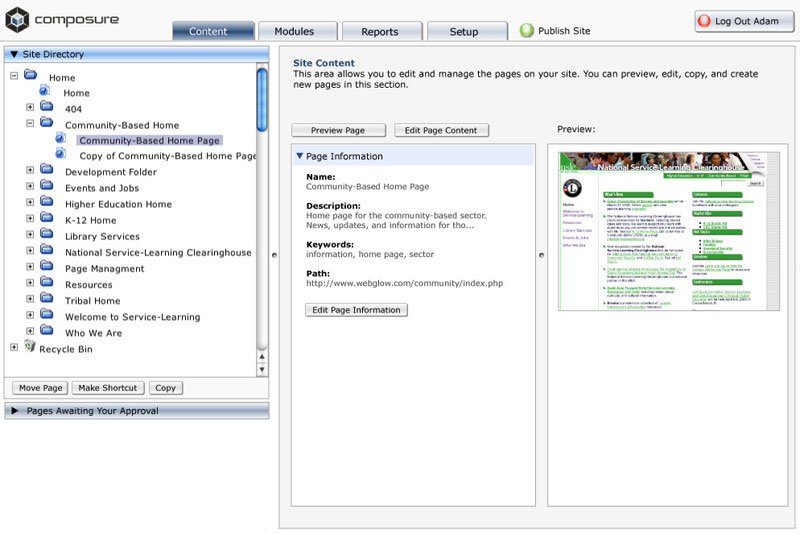Open the Reports tab
The height and width of the screenshot is (534, 800).
pyautogui.click(x=379, y=32)
